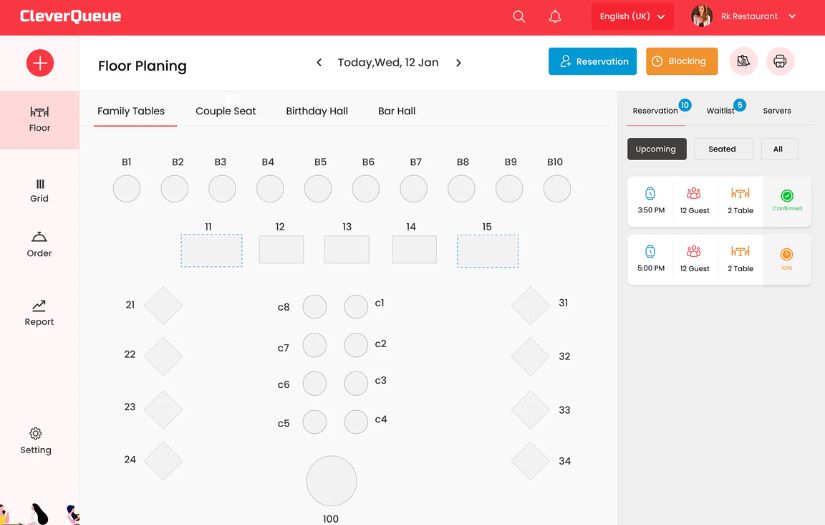
Task: Expand Rk Restaurant account chevron
Action: click(x=792, y=16)
